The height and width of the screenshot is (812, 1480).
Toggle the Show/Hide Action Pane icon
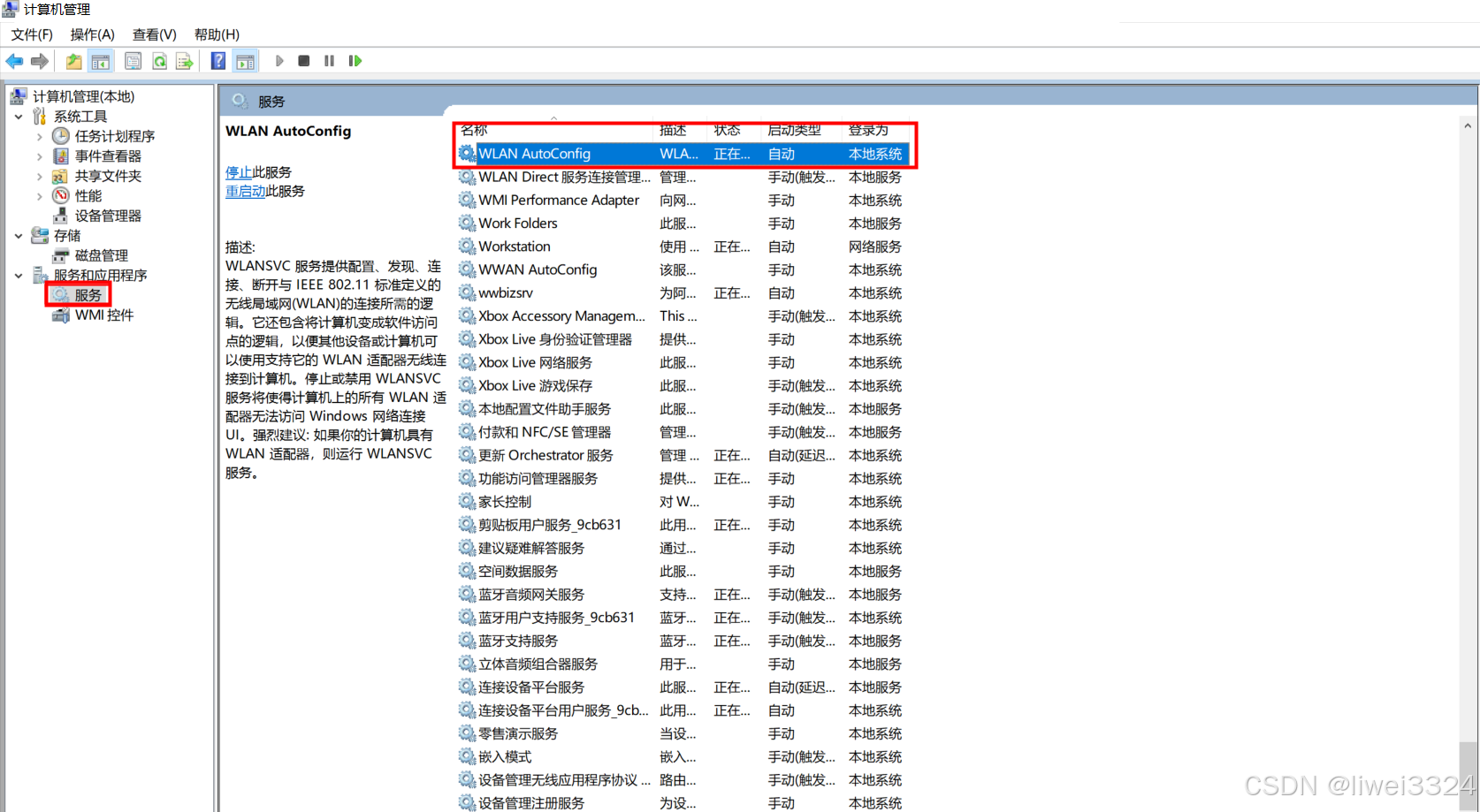pyautogui.click(x=245, y=61)
